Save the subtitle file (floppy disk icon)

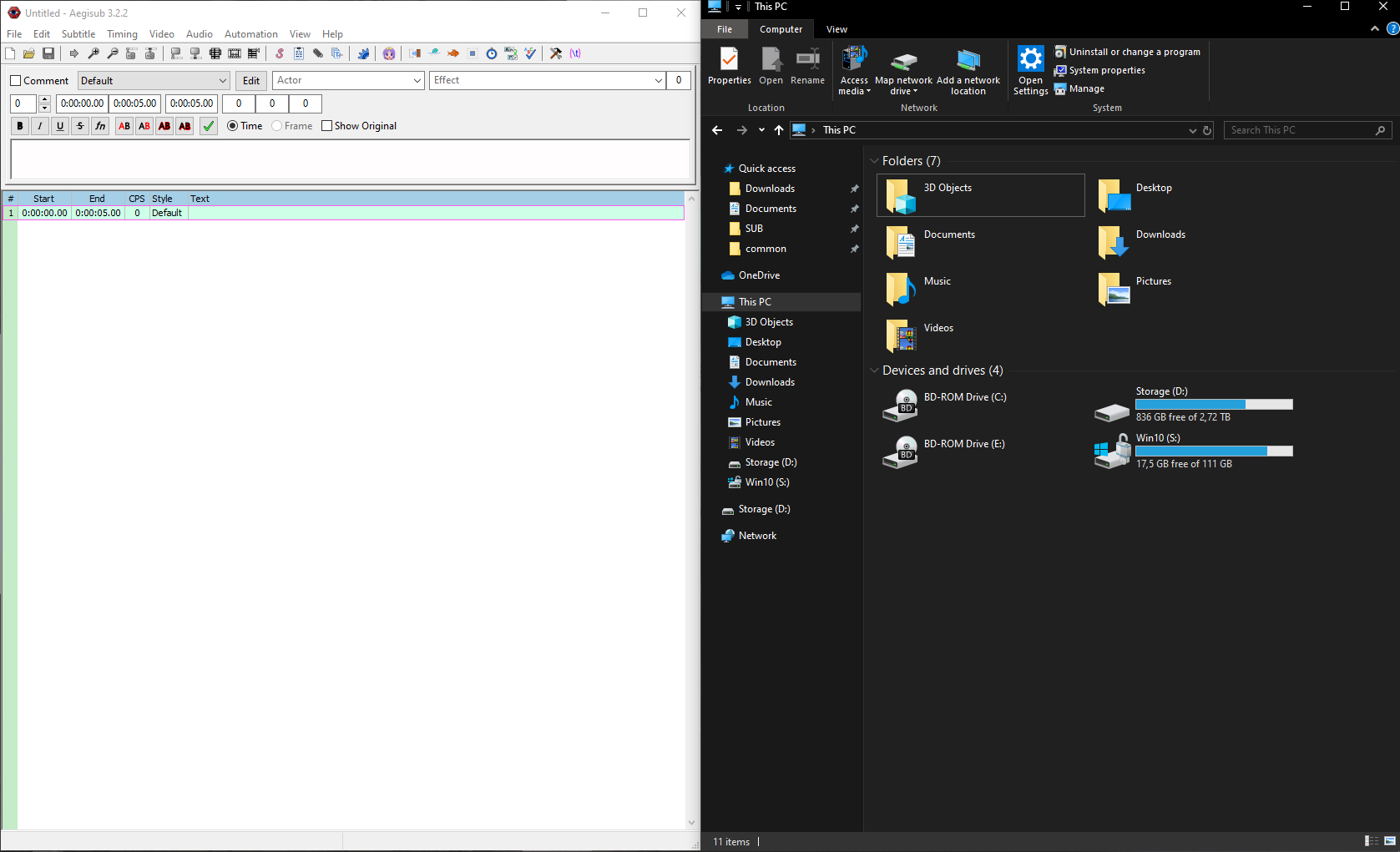[48, 53]
